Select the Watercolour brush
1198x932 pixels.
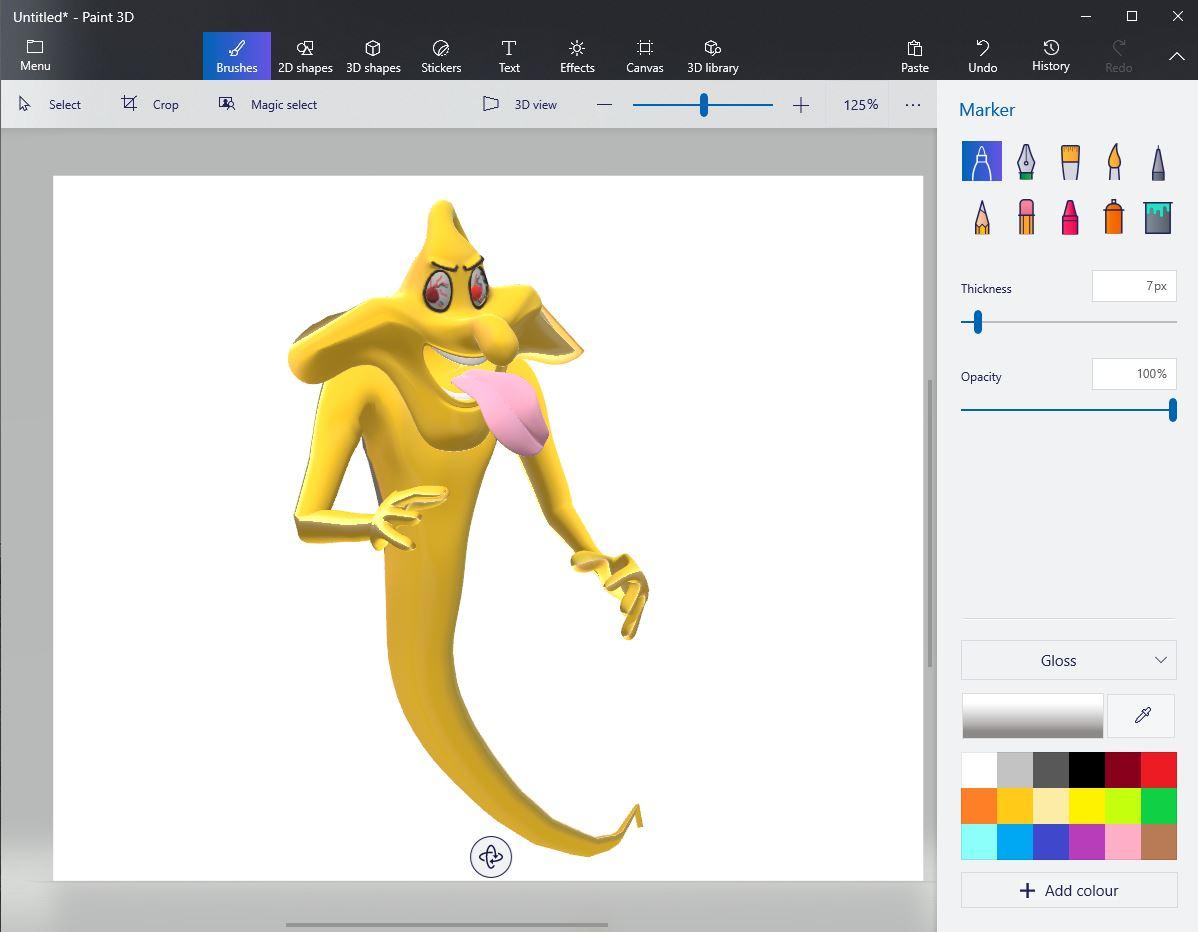(1114, 161)
